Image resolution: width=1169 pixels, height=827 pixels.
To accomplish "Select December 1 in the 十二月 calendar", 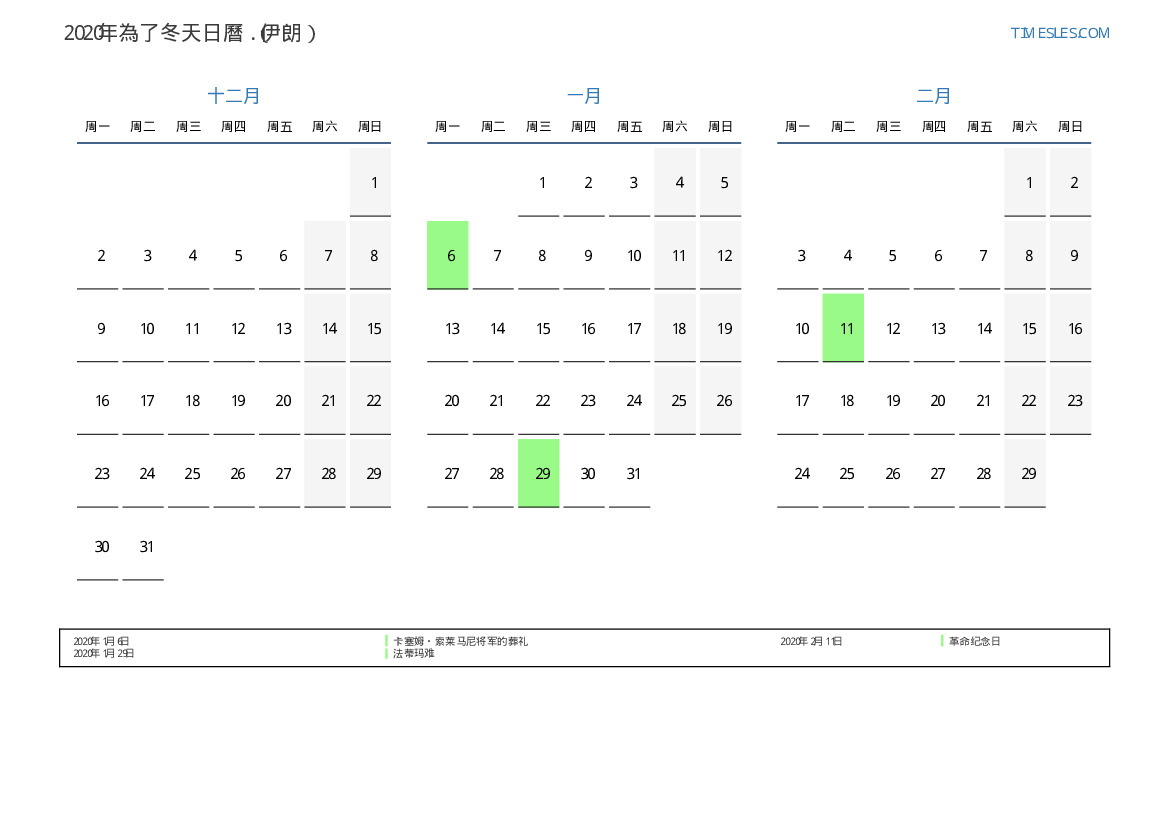I will 371,182.
